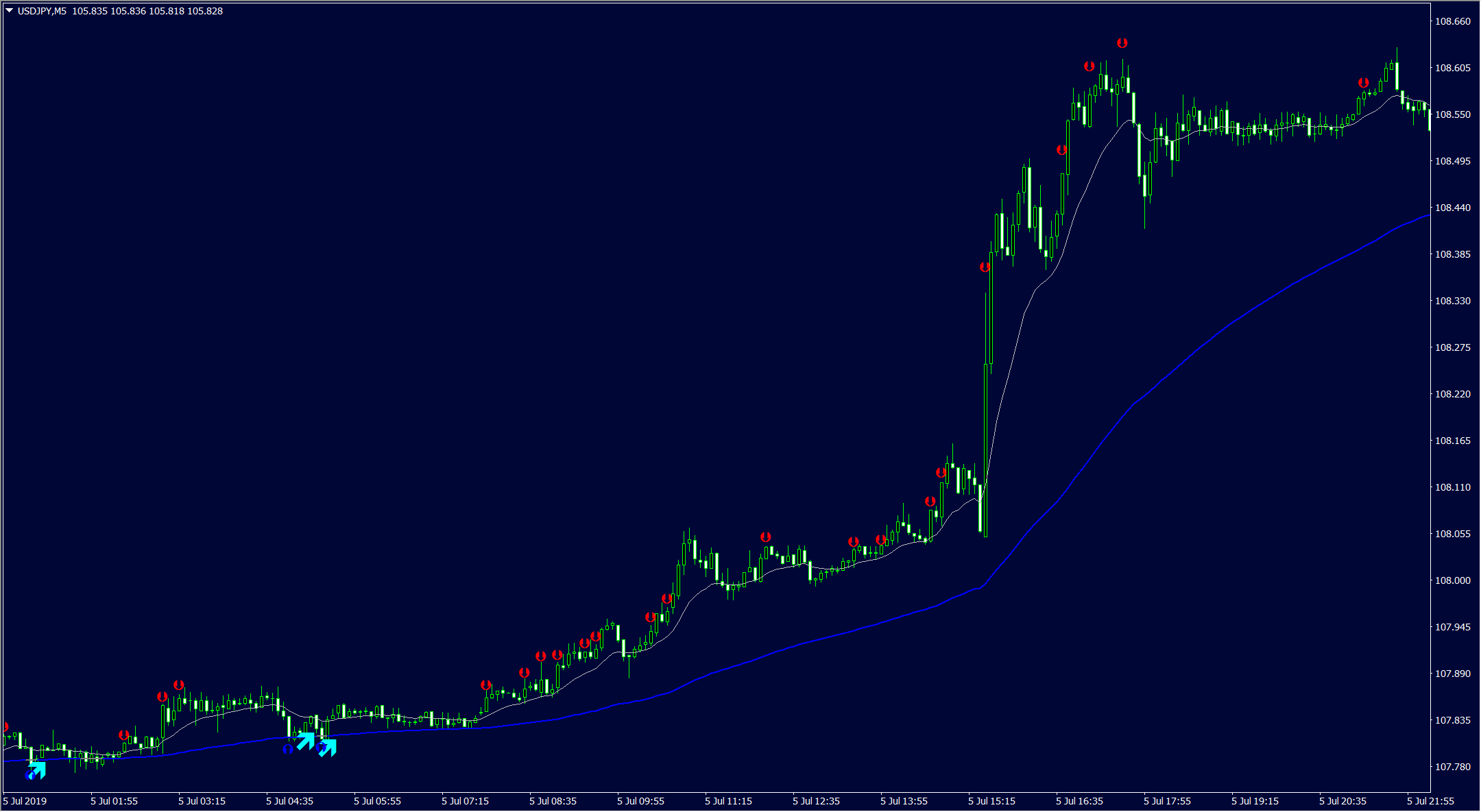This screenshot has height=812, width=1481.
Task: Click the 5 Jul 03:15 time label
Action: (x=202, y=801)
